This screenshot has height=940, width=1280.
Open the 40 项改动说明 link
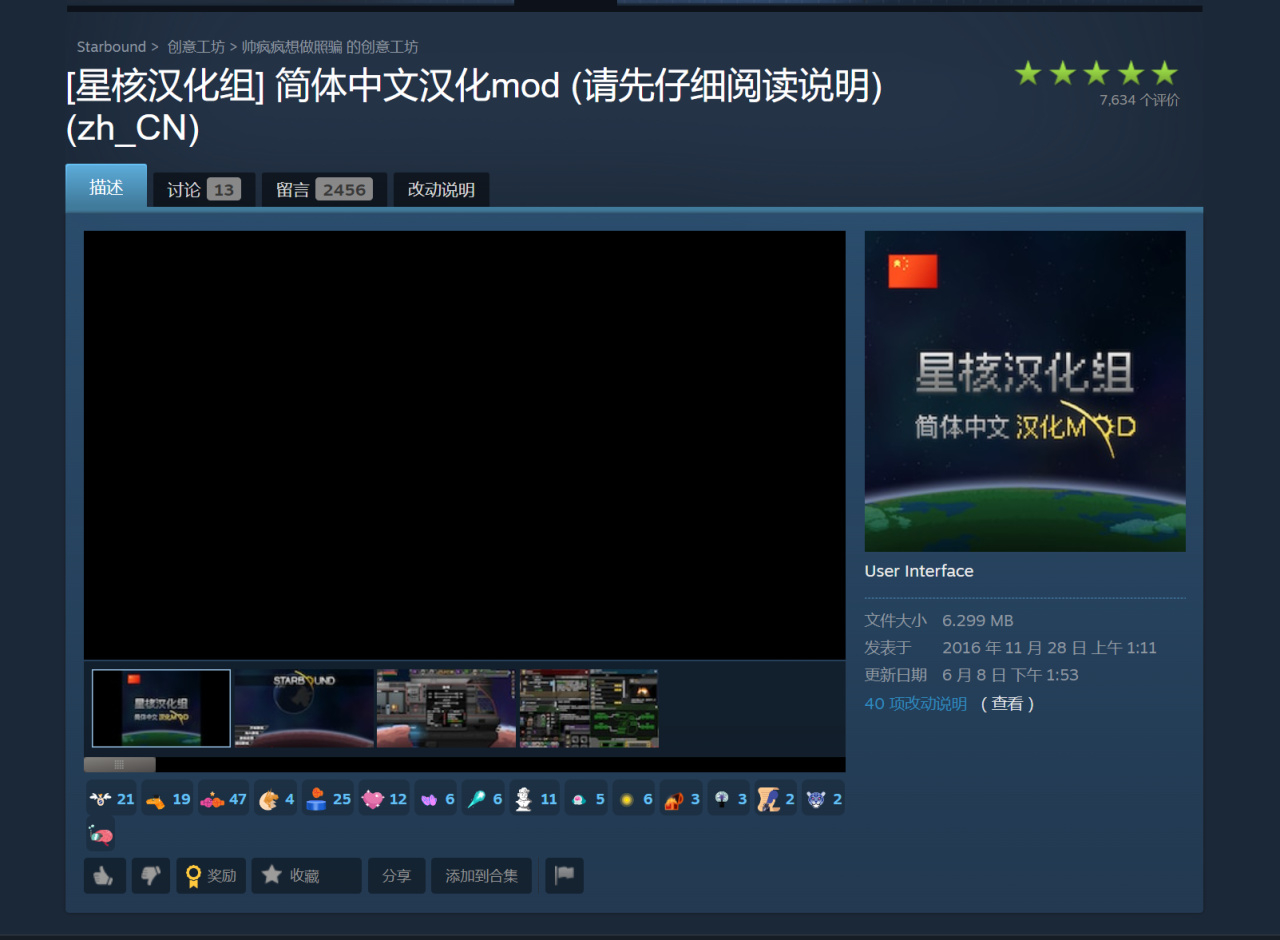[x=916, y=704]
